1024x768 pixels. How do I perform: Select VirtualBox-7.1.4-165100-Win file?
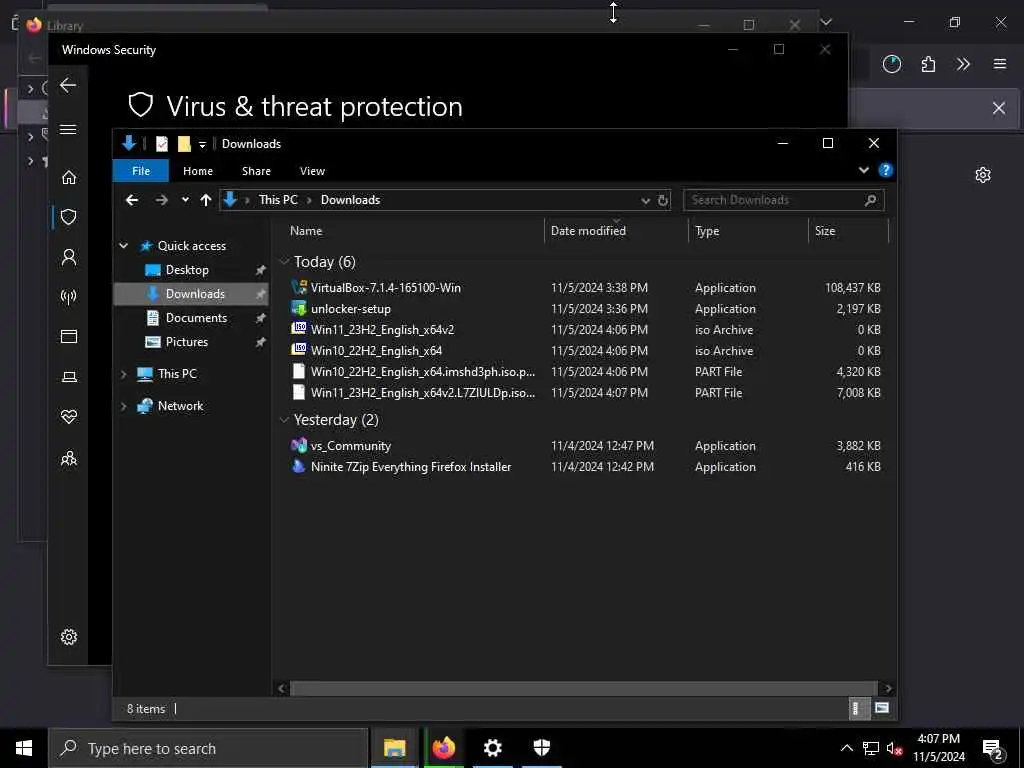pos(385,287)
